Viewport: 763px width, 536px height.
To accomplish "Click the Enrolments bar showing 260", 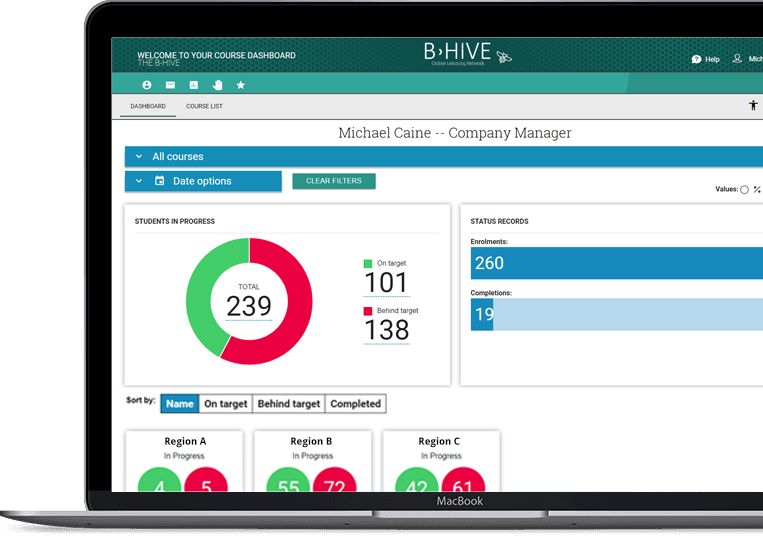I will (x=616, y=263).
